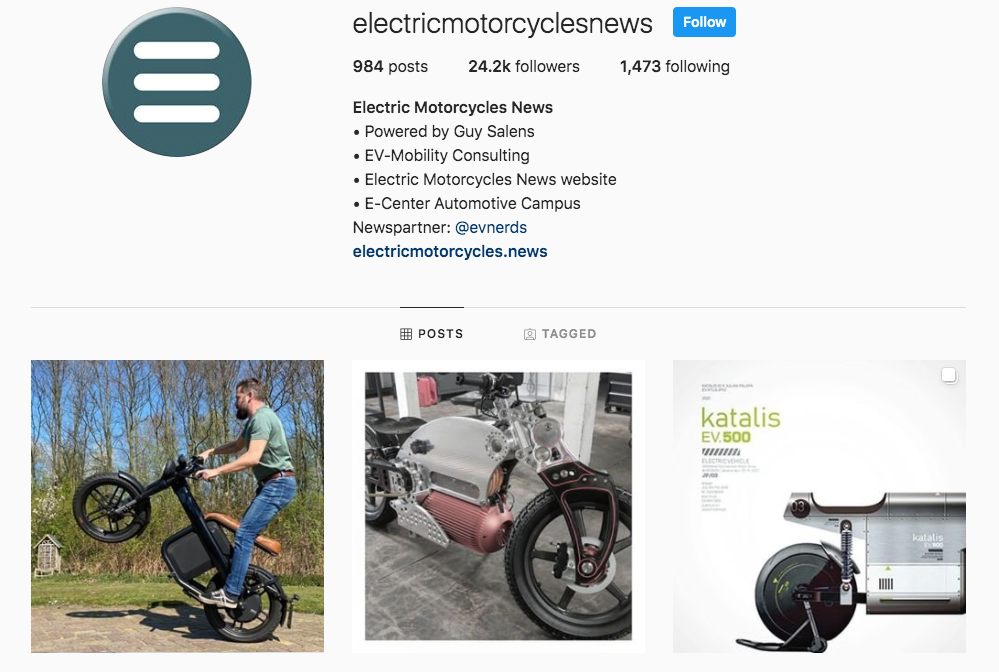Visit the electricmotorcycles.news website link
This screenshot has width=999, height=672.
click(x=450, y=252)
